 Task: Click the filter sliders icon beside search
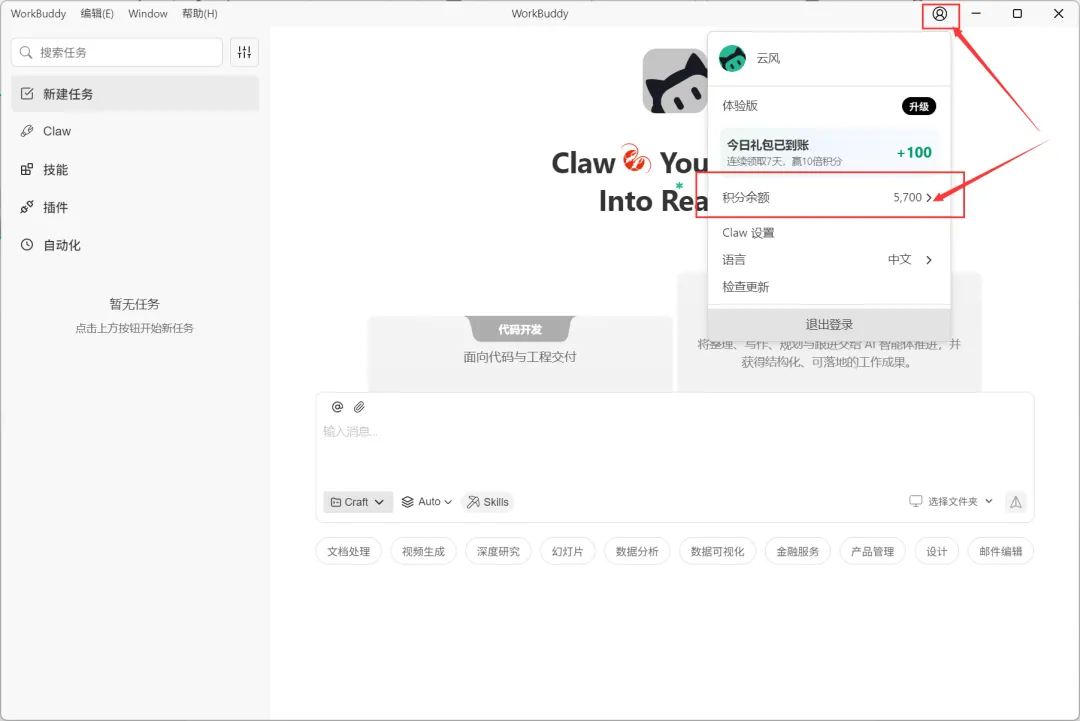click(245, 52)
